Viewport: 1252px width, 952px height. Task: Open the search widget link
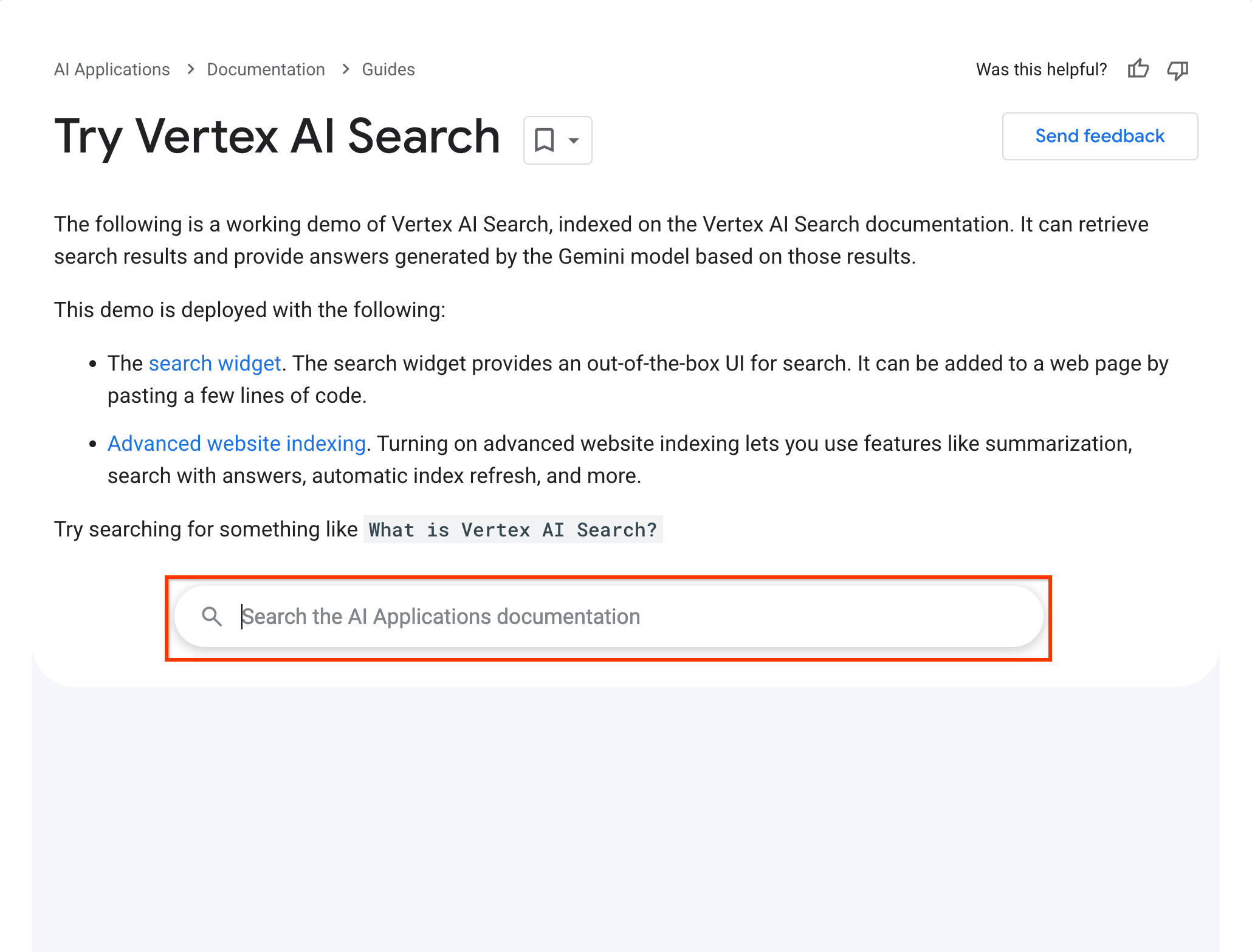tap(215, 363)
